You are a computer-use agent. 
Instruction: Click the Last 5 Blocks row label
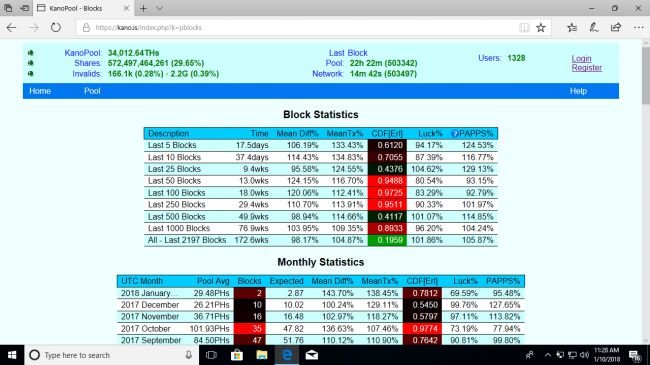click(172, 146)
